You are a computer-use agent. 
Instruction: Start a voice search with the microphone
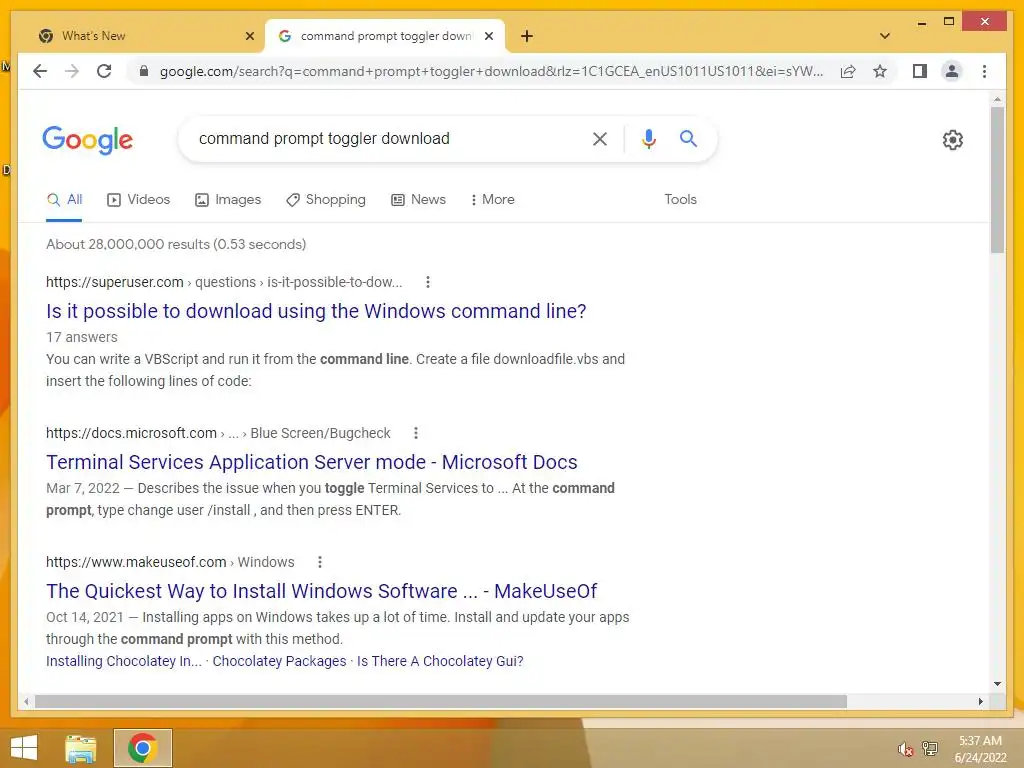pyautogui.click(x=648, y=138)
